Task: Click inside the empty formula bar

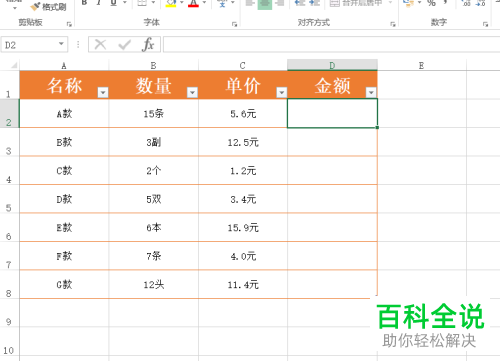Action: [332, 45]
